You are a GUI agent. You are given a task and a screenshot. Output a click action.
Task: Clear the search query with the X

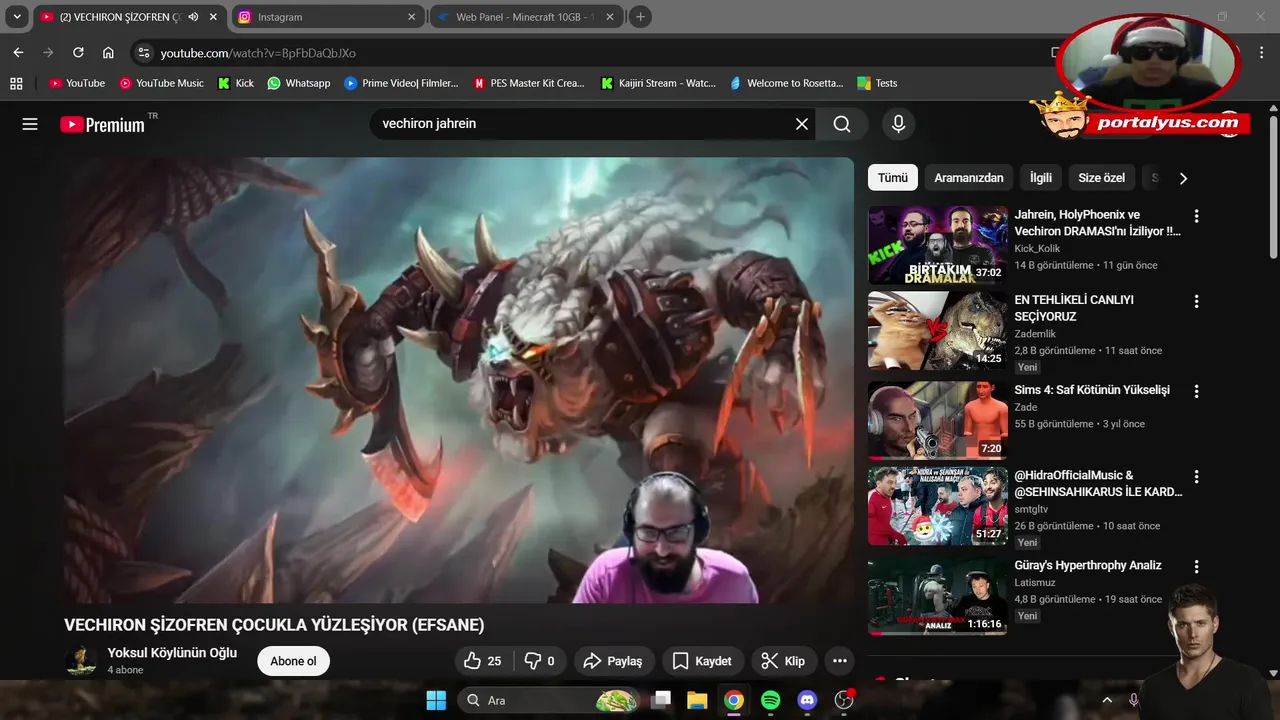802,124
